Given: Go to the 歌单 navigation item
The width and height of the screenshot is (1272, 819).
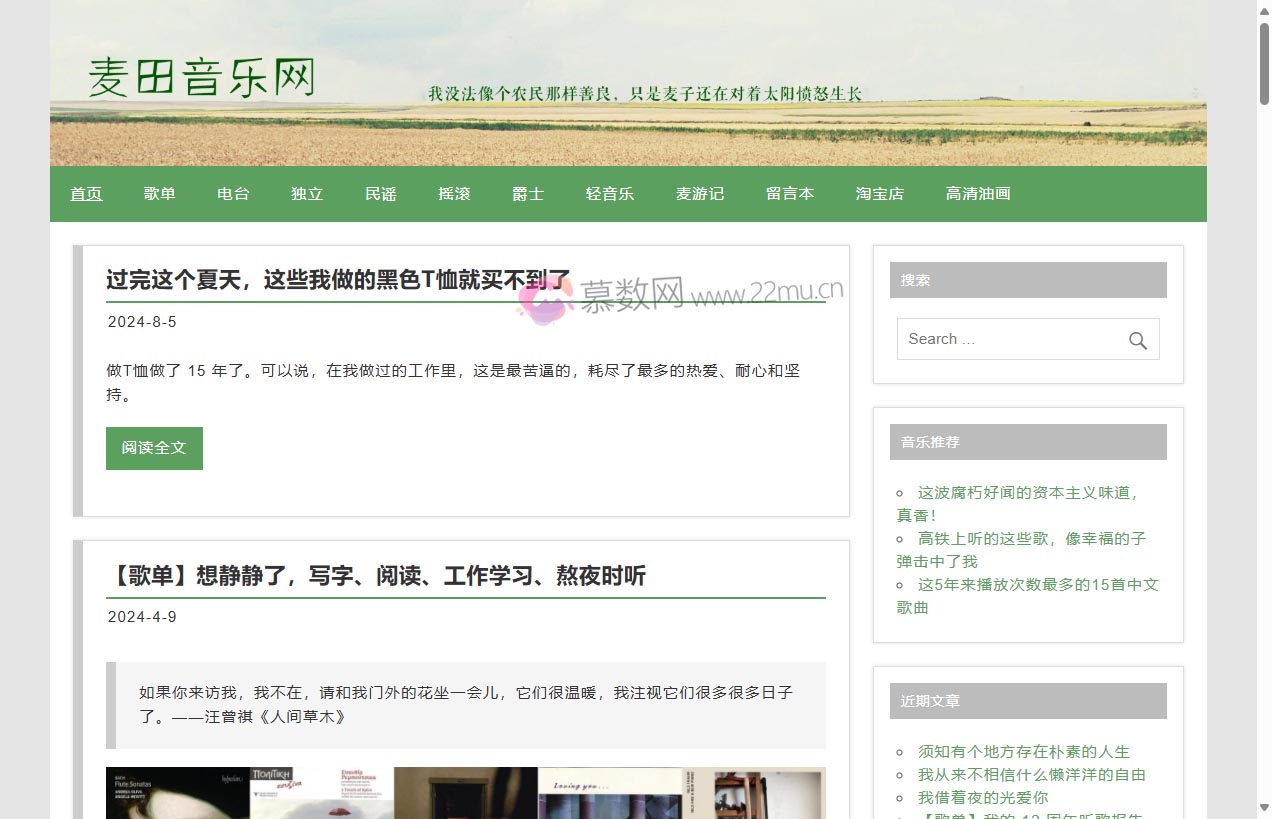Looking at the screenshot, I should 160,194.
